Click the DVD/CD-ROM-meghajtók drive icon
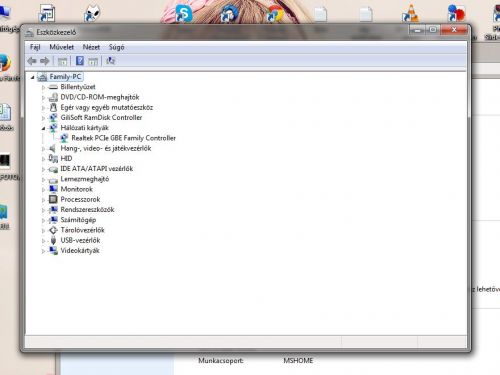 click(53, 97)
